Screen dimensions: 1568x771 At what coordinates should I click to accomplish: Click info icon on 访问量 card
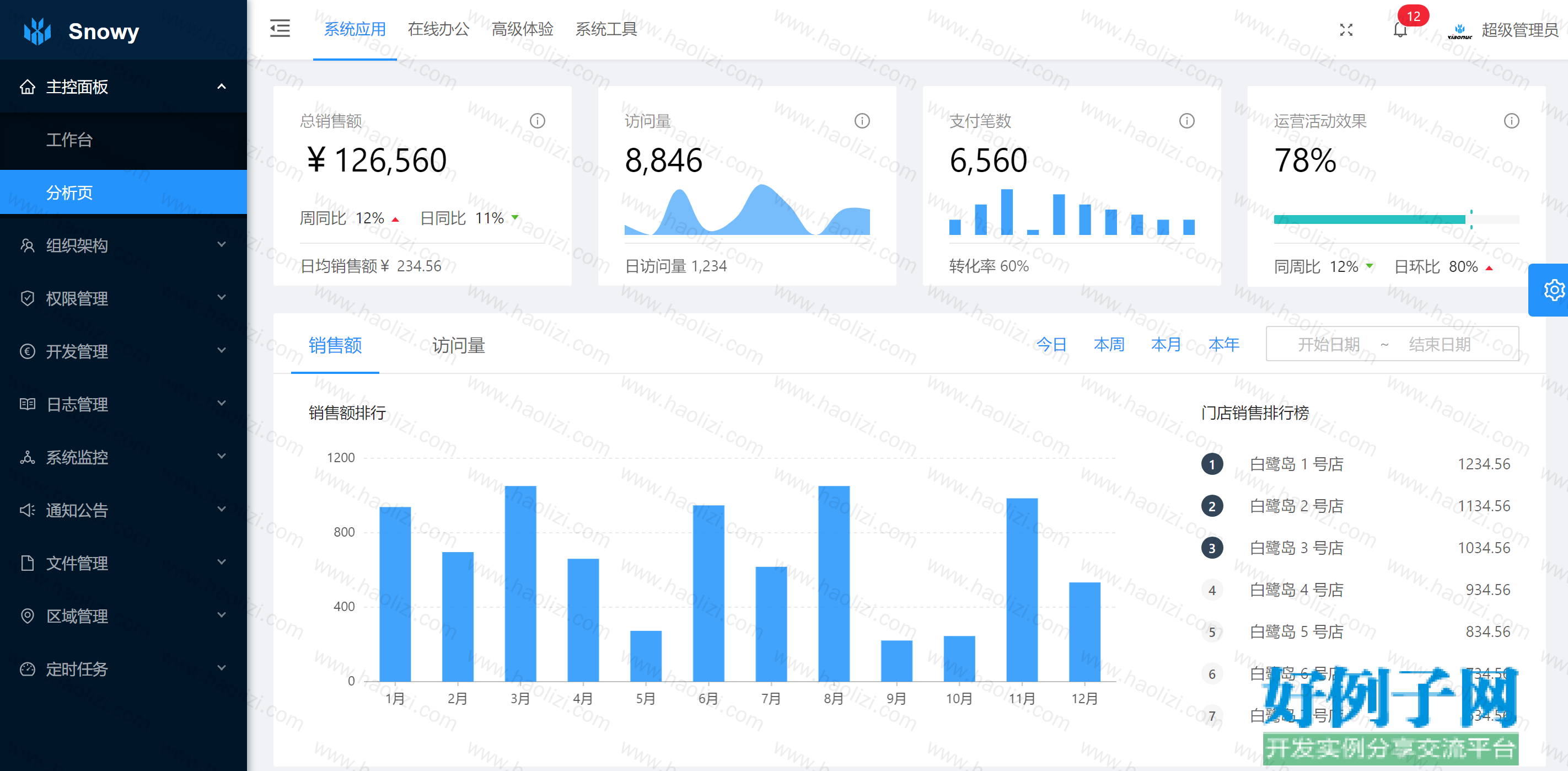(x=862, y=121)
